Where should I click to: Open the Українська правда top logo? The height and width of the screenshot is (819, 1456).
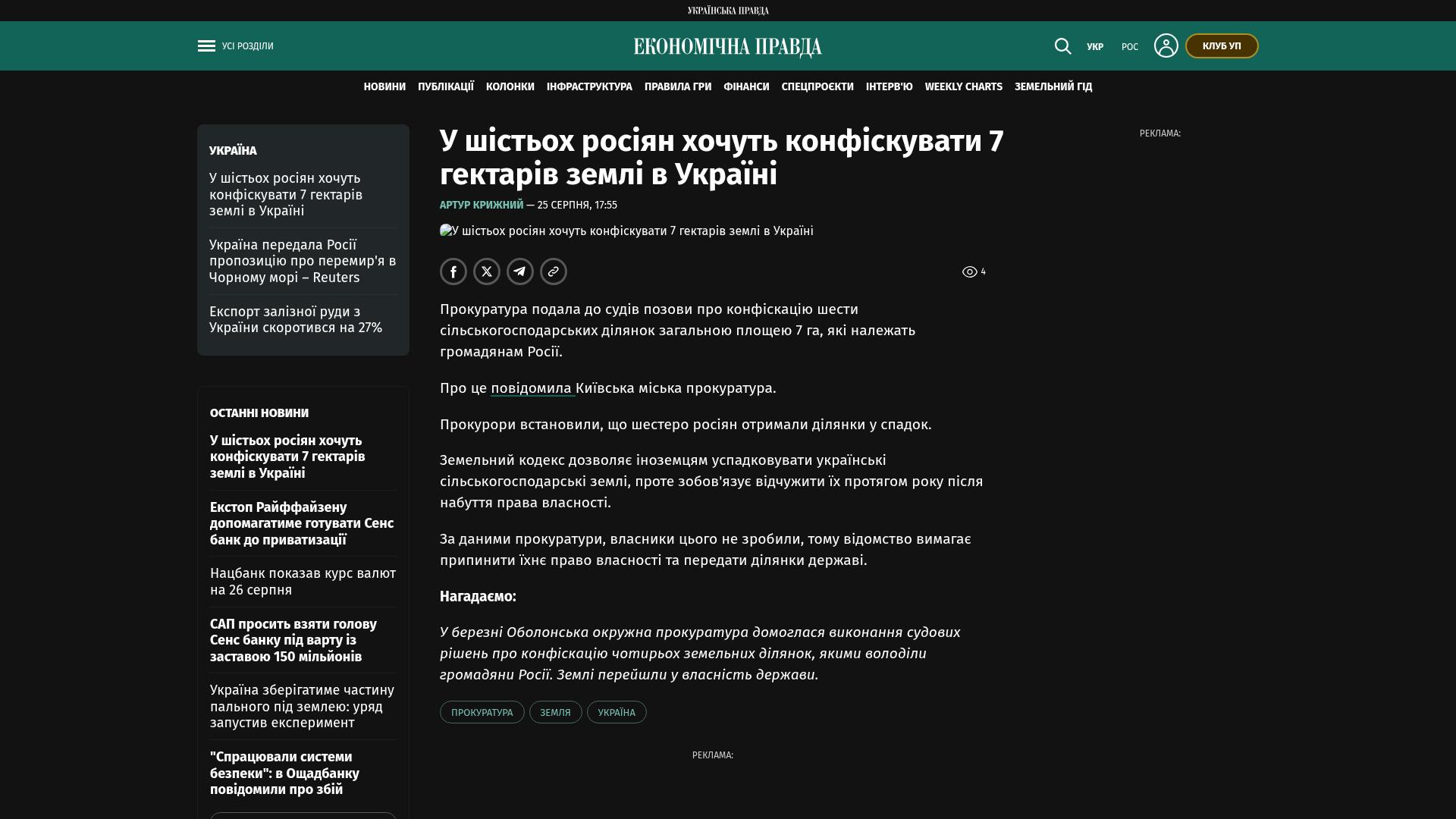tap(728, 11)
